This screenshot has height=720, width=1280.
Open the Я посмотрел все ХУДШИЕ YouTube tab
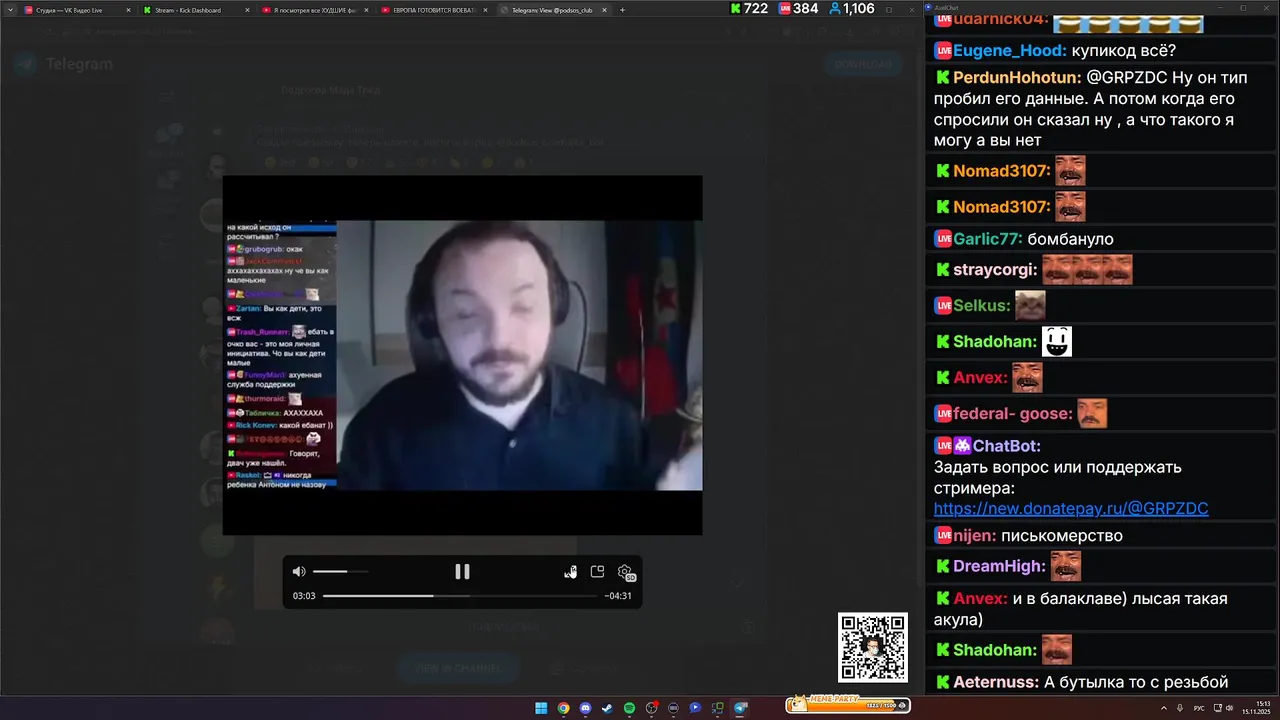tap(314, 10)
